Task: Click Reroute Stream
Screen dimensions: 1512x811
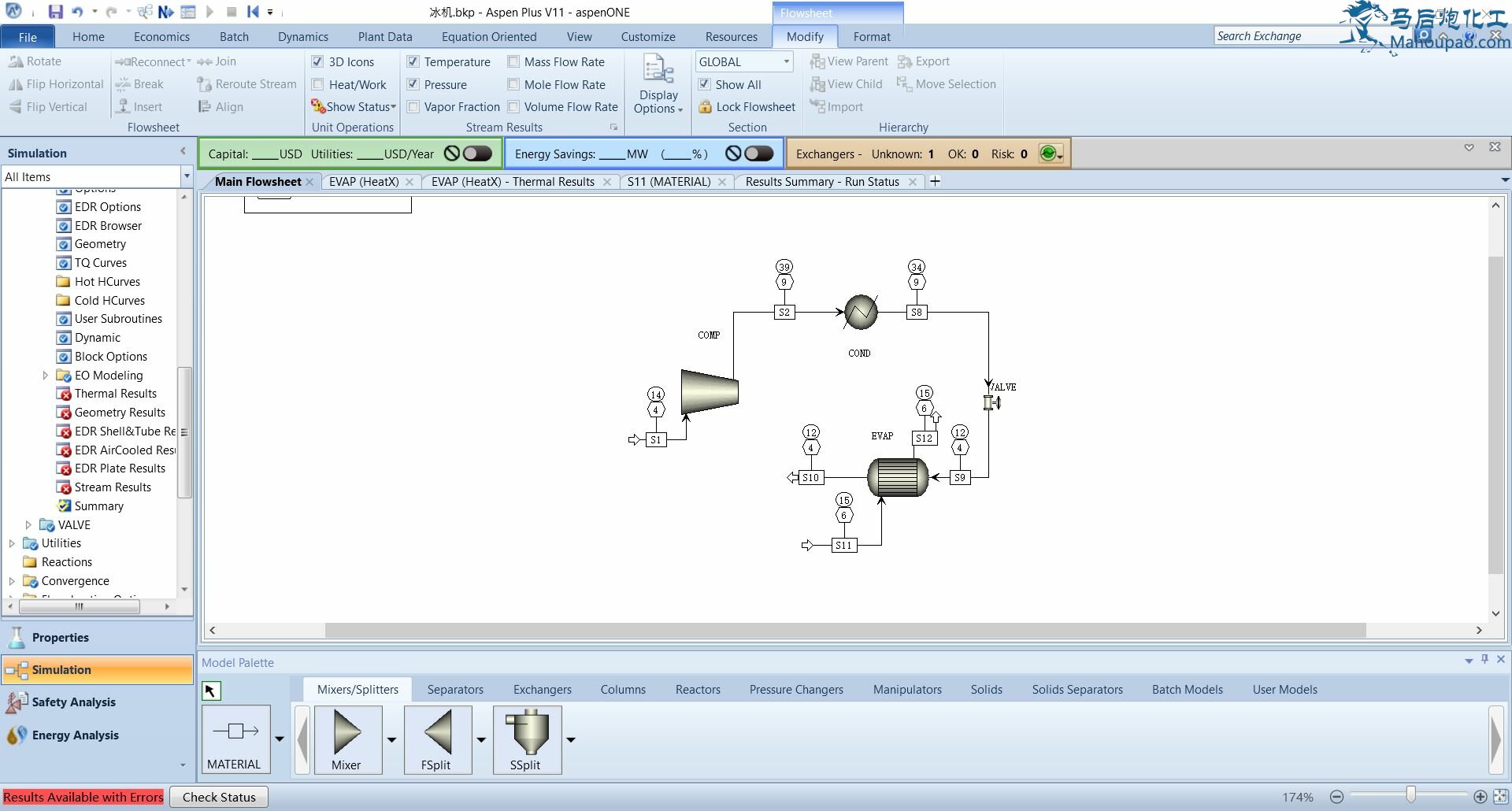Action: pos(246,84)
